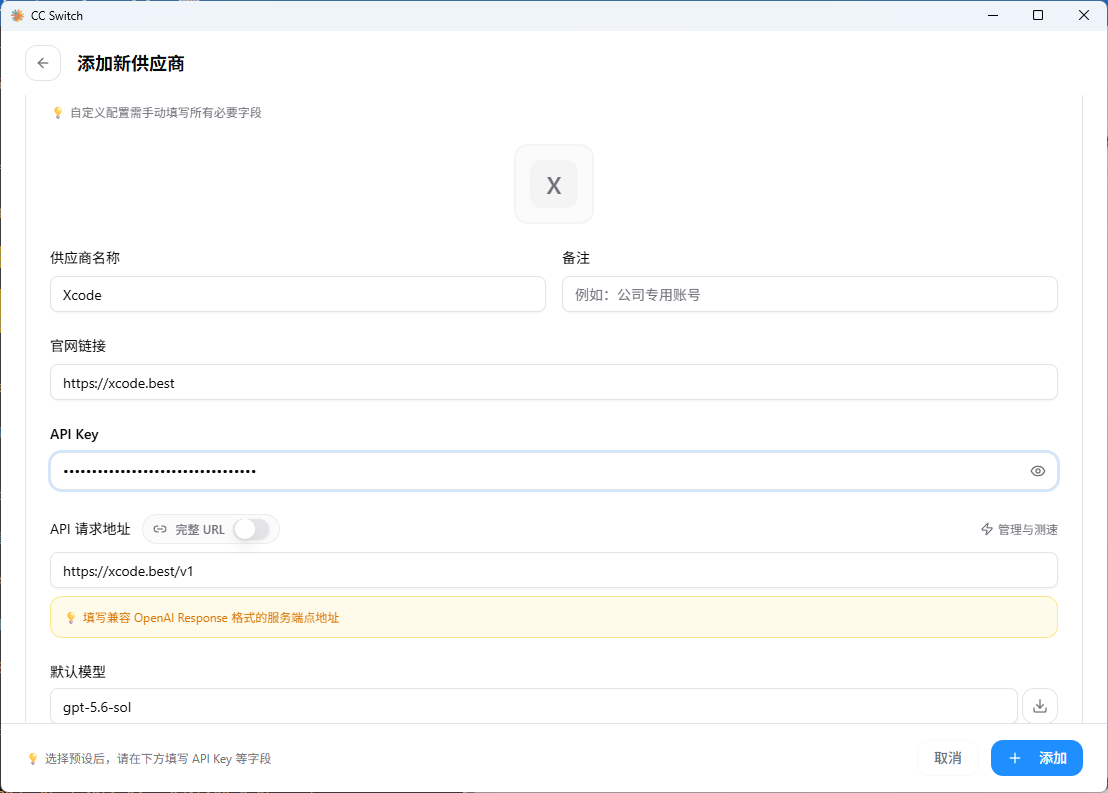Show the API Key with eye icon
This screenshot has width=1108, height=793.
point(1037,471)
